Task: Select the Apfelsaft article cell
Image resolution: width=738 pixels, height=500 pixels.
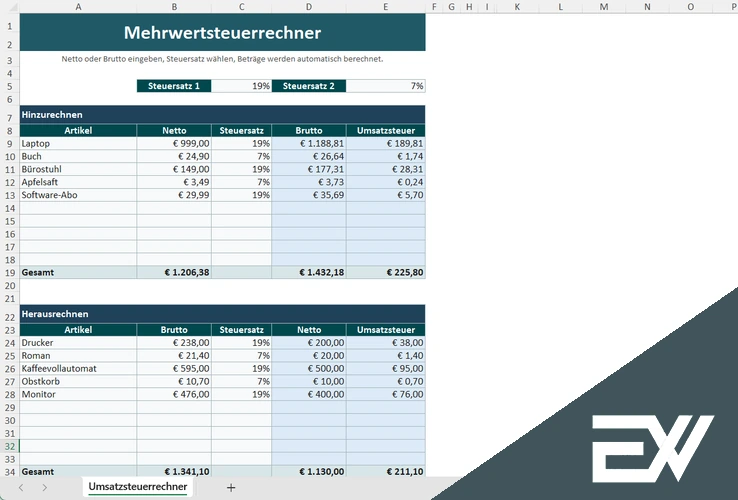Action: (78, 182)
